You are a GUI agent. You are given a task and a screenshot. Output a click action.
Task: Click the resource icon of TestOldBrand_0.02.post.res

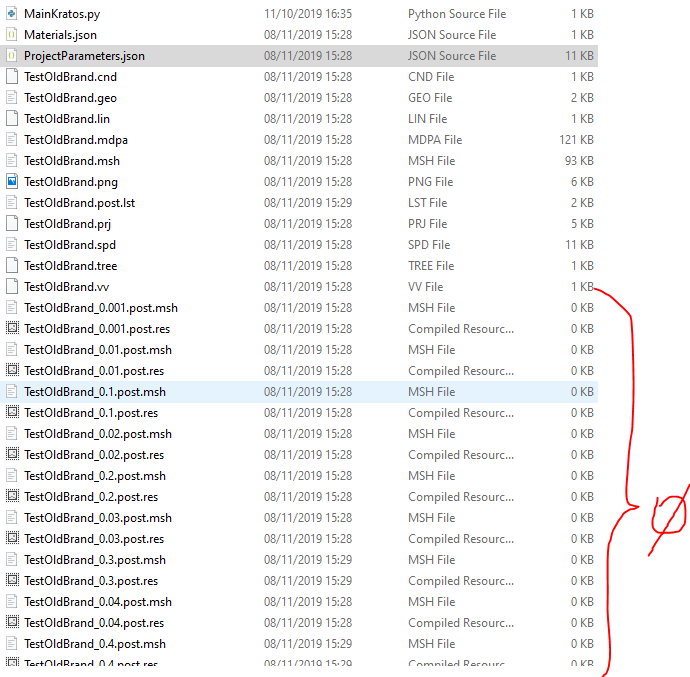[12, 454]
